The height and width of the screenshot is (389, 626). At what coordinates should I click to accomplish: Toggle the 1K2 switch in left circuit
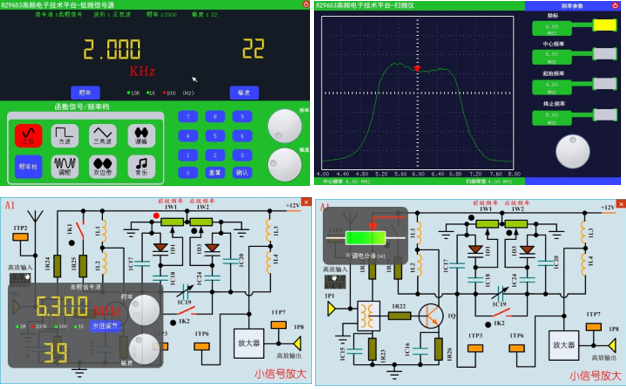point(186,310)
